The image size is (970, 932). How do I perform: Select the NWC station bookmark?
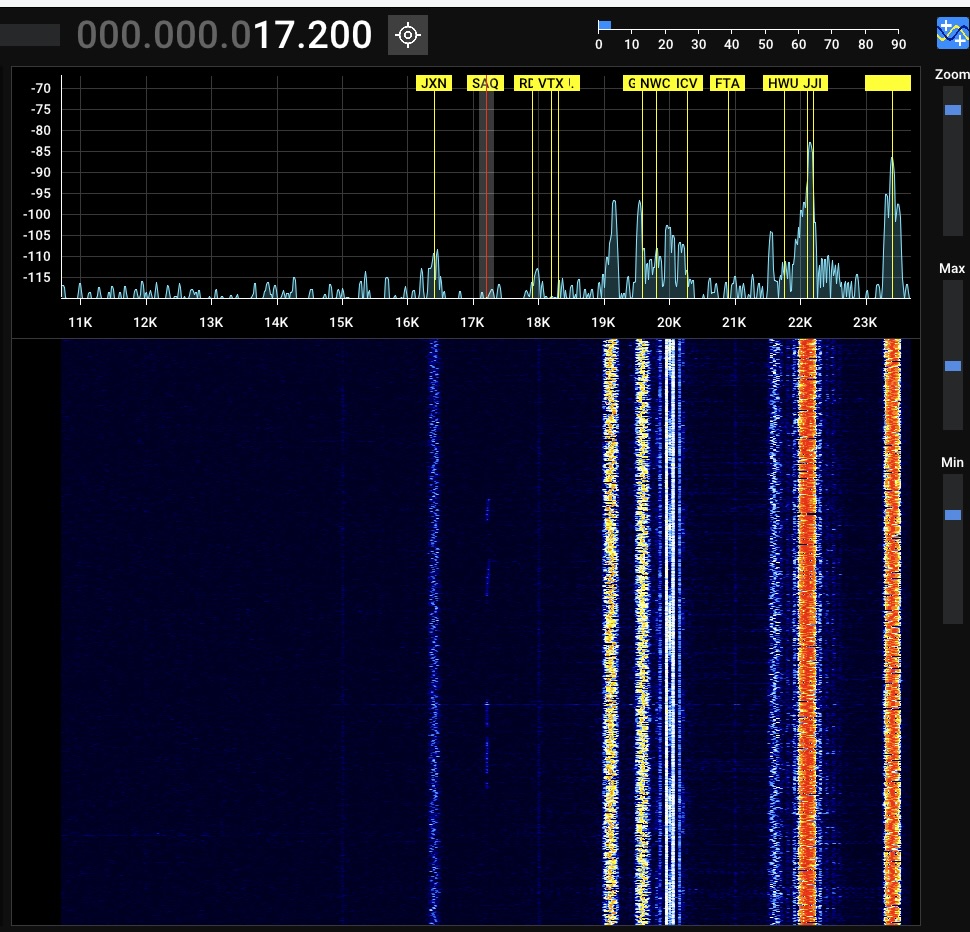pos(655,83)
